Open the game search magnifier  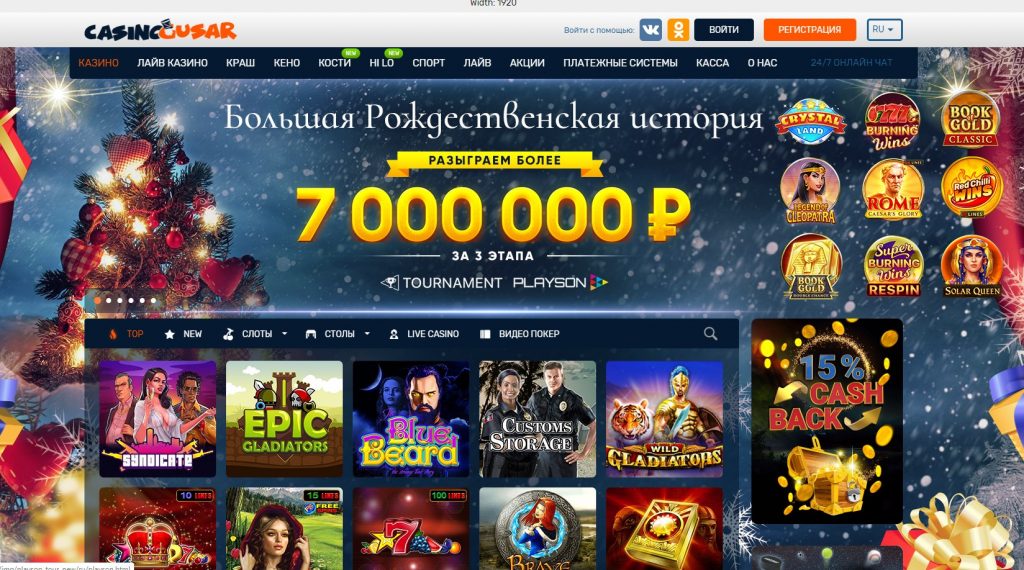[711, 334]
